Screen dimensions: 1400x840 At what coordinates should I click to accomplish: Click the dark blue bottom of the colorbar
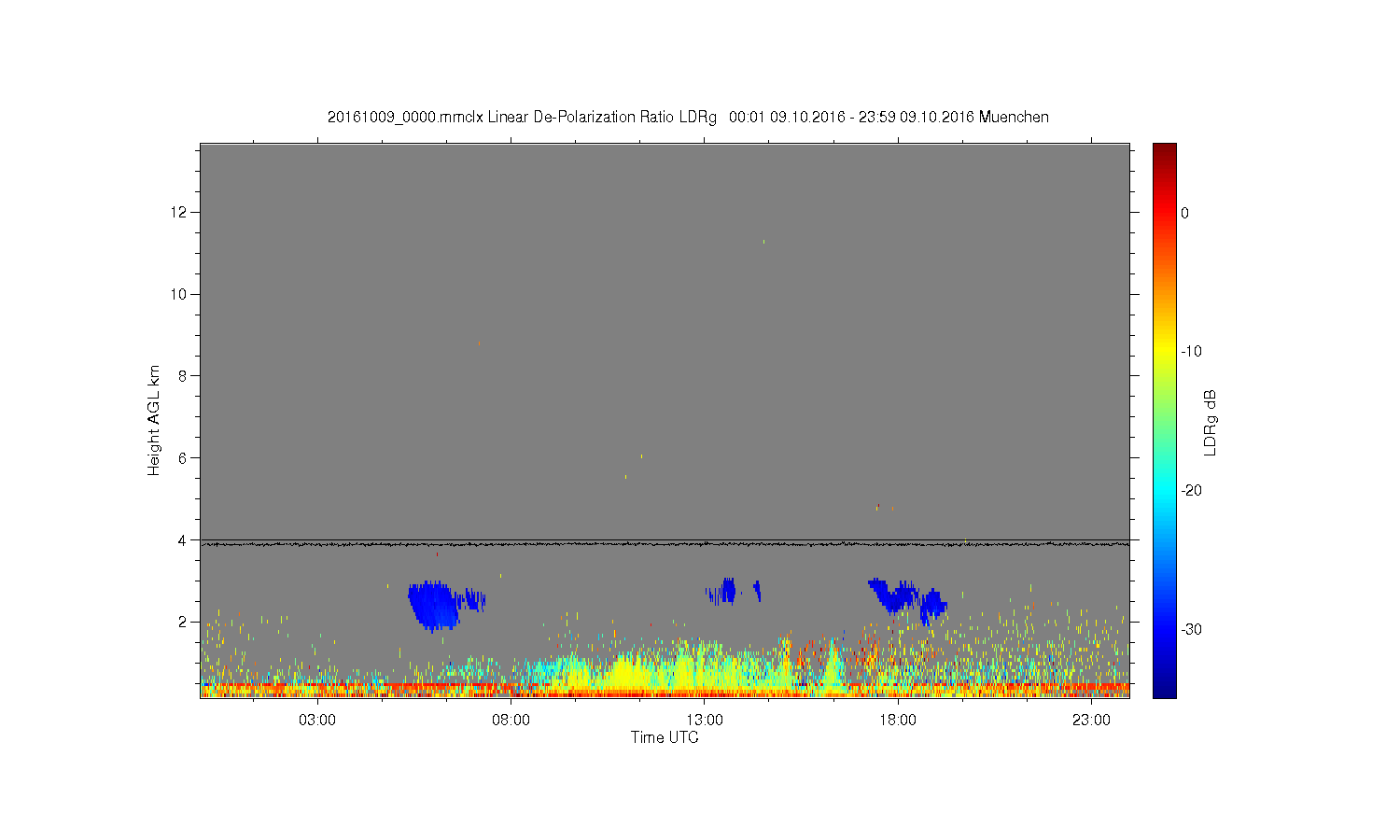1165,686
